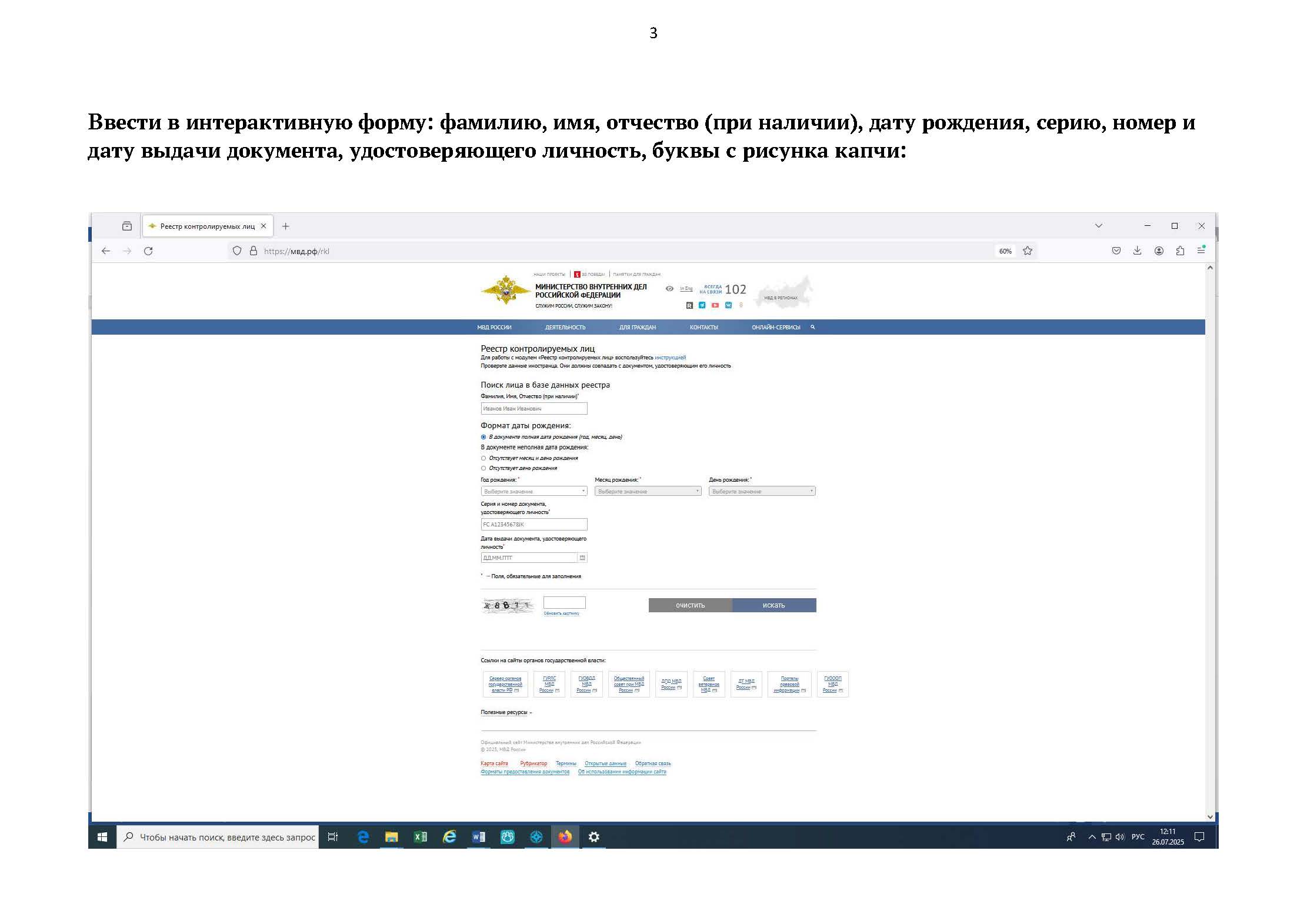The height and width of the screenshot is (924, 1307).
Task: Open Excel from the Windows taskbar
Action: click(420, 837)
